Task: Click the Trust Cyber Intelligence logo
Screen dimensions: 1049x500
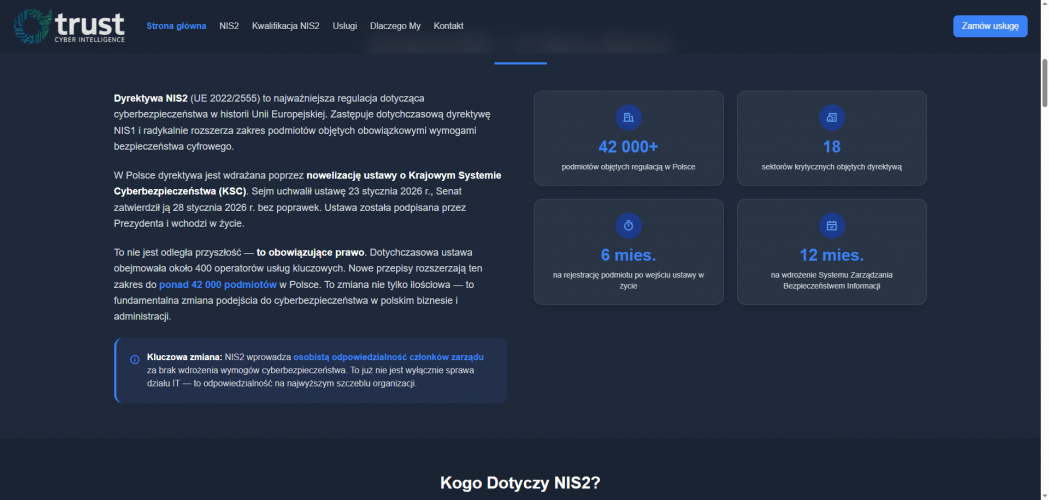Action: click(70, 26)
